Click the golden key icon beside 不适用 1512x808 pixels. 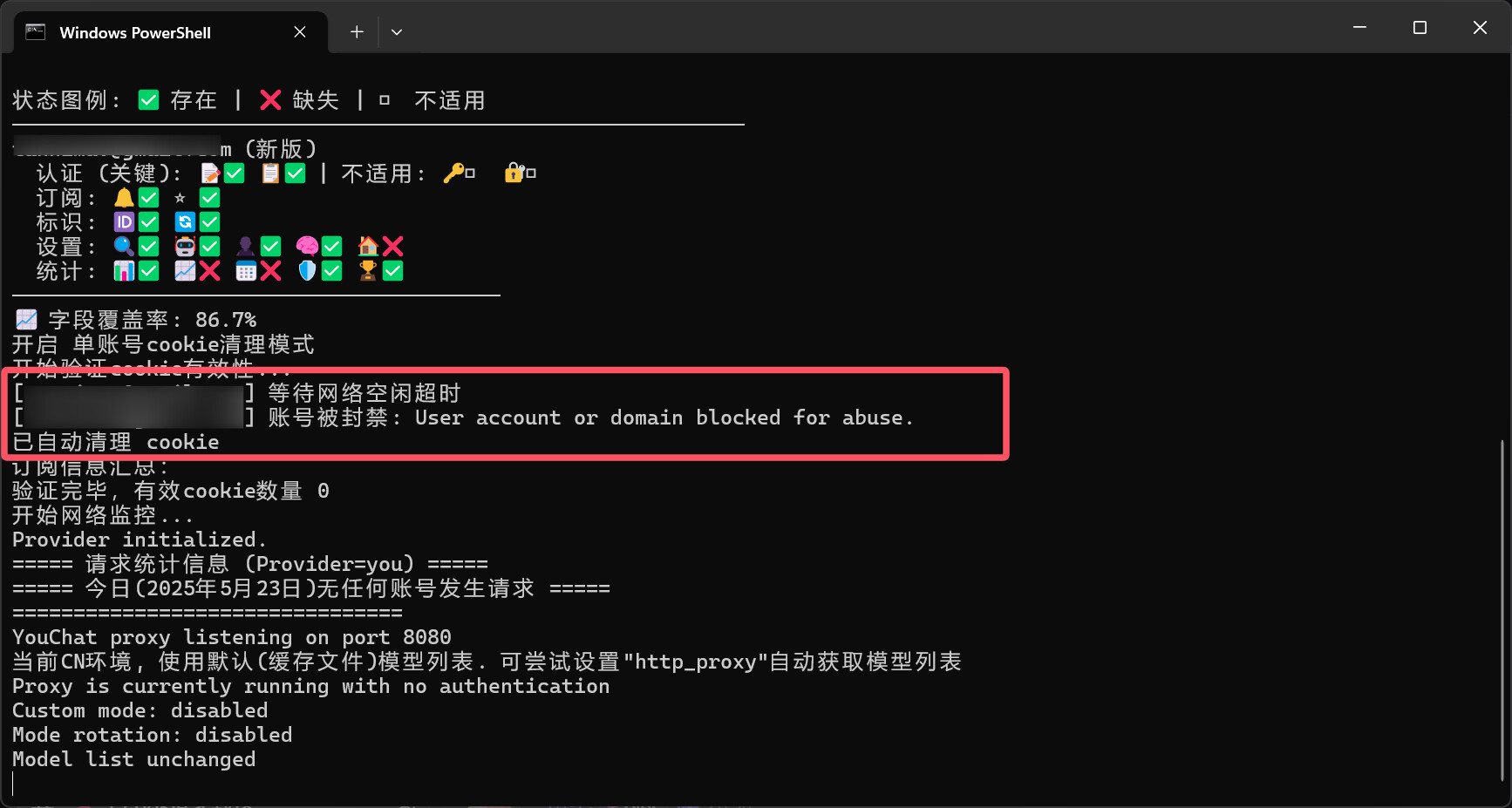(453, 173)
